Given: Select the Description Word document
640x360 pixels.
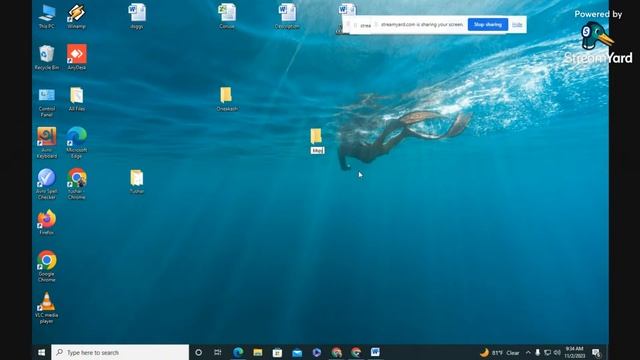Looking at the screenshot, I should [287, 16].
